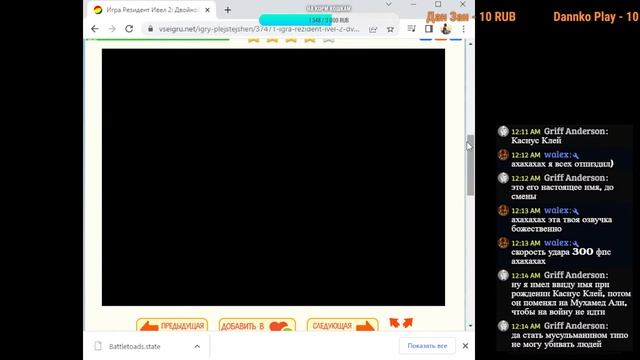Click ДОБАВИТЬ В favorites button
The height and width of the screenshot is (360, 640).
[257, 325]
